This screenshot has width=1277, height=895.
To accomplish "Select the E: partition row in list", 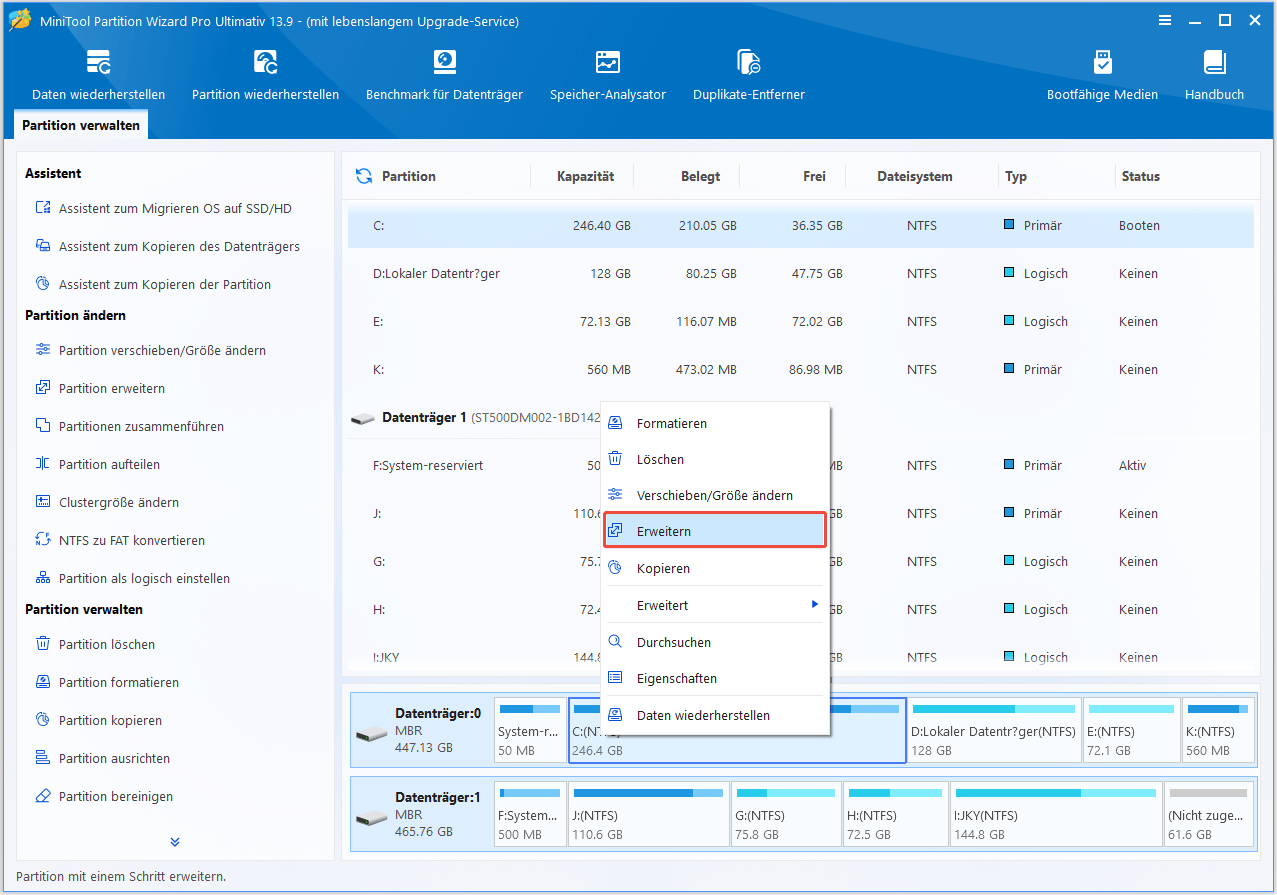I will click(800, 322).
